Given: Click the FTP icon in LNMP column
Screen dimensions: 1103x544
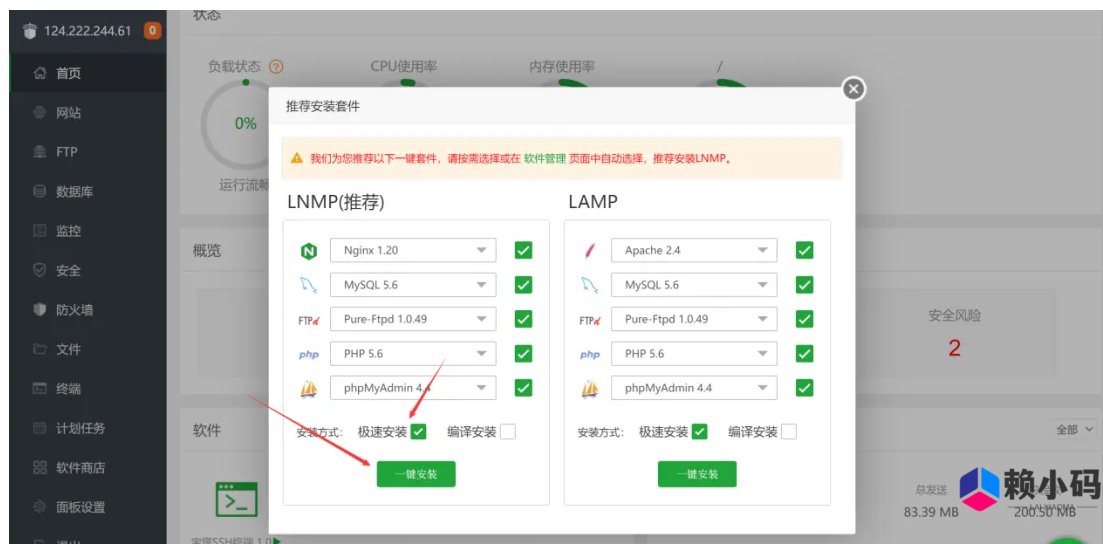Looking at the screenshot, I should pos(308,320).
